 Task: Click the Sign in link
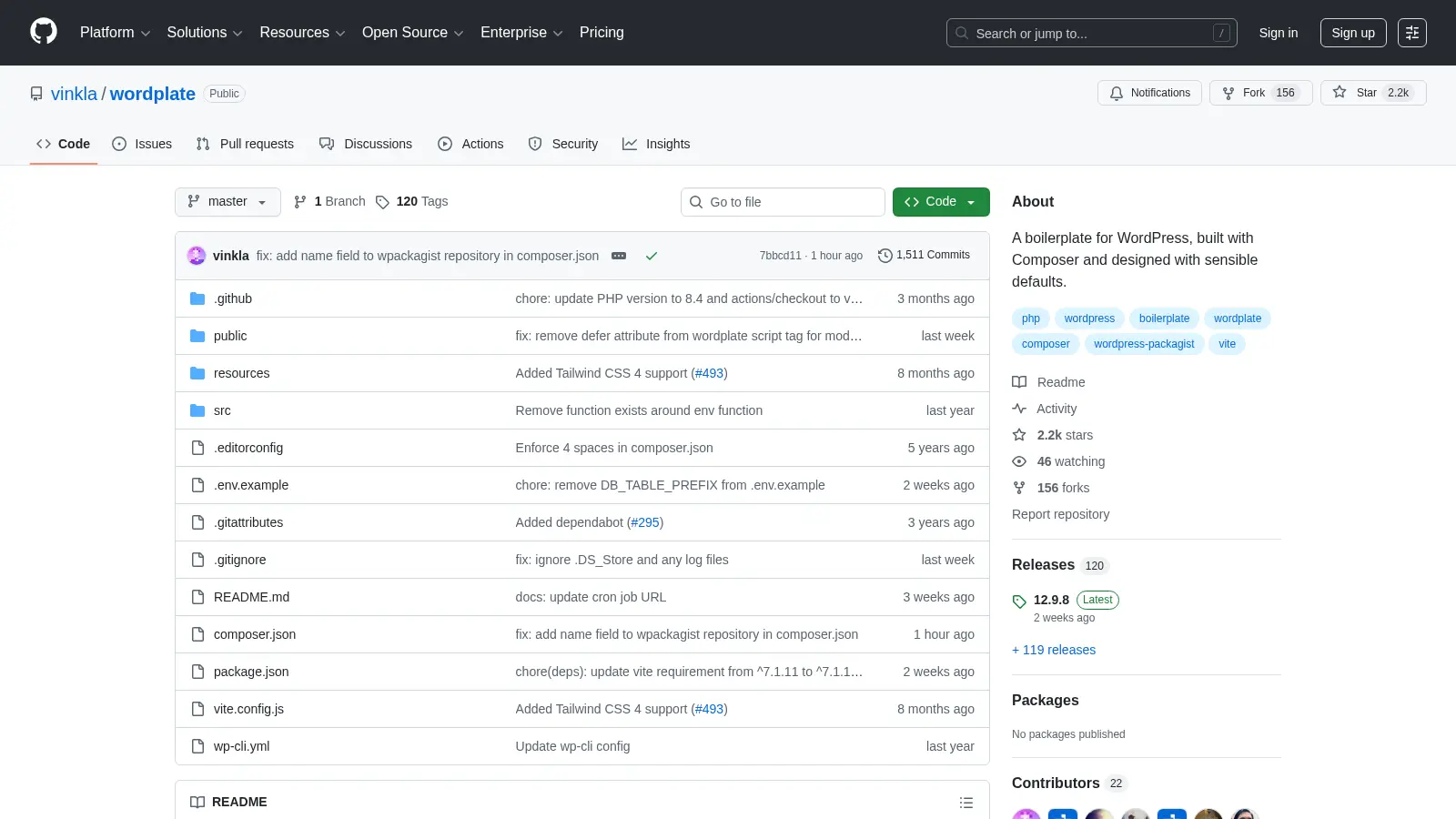pyautogui.click(x=1279, y=33)
